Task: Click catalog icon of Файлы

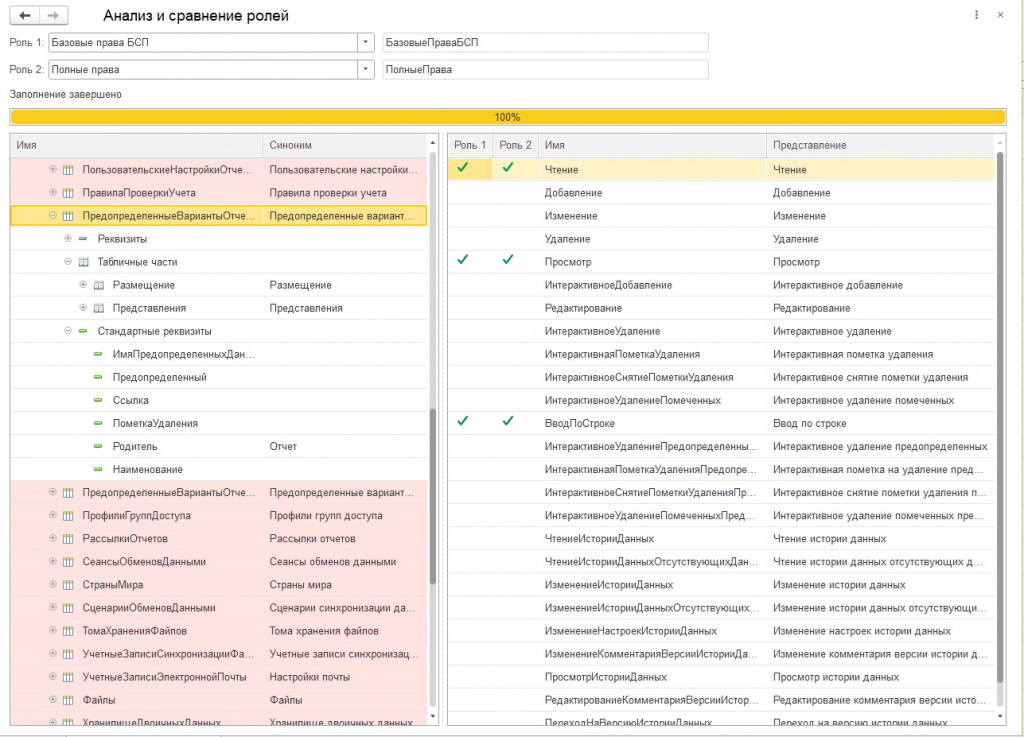Action: [x=68, y=700]
